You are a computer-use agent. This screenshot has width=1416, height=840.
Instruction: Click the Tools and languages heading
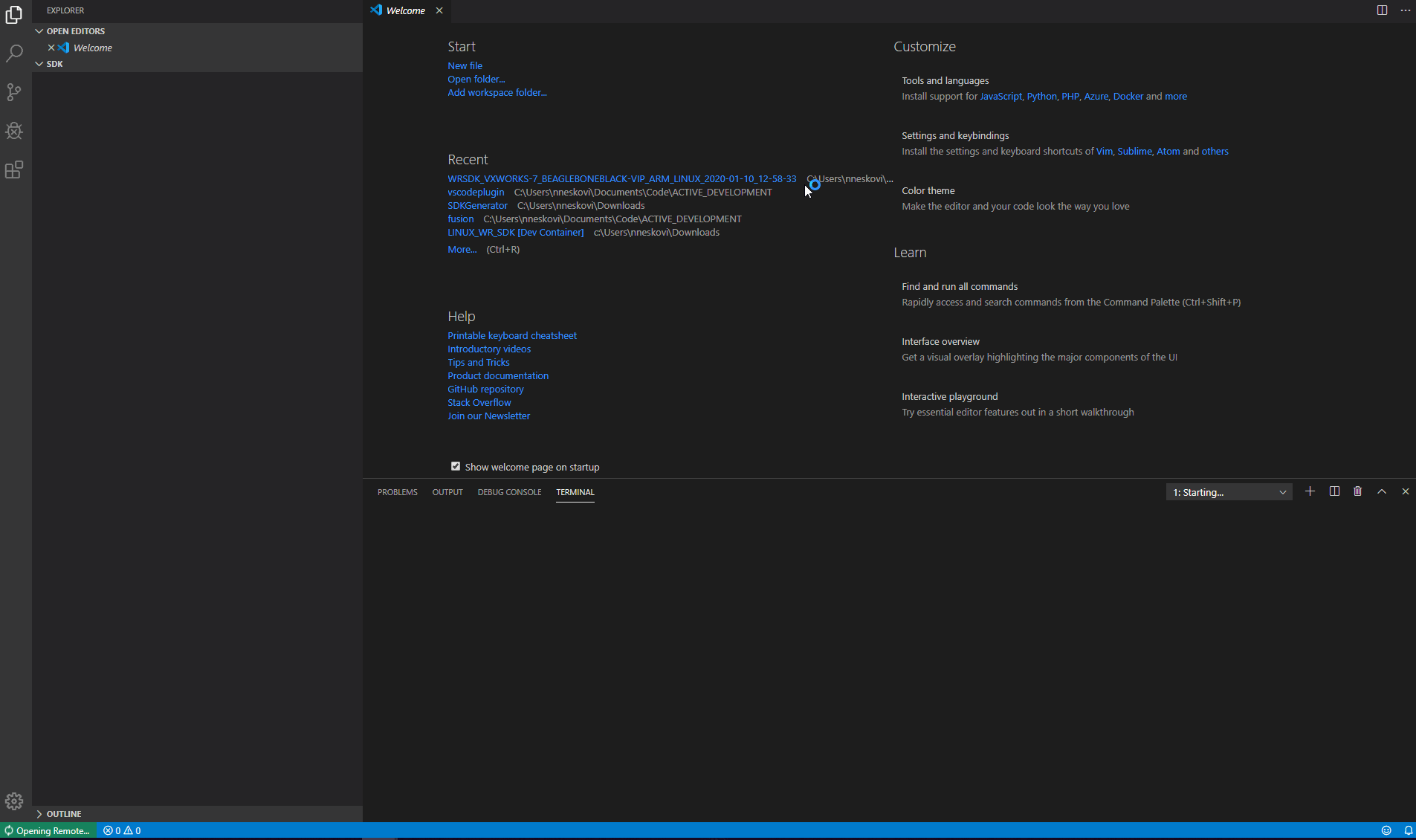pyautogui.click(x=945, y=80)
